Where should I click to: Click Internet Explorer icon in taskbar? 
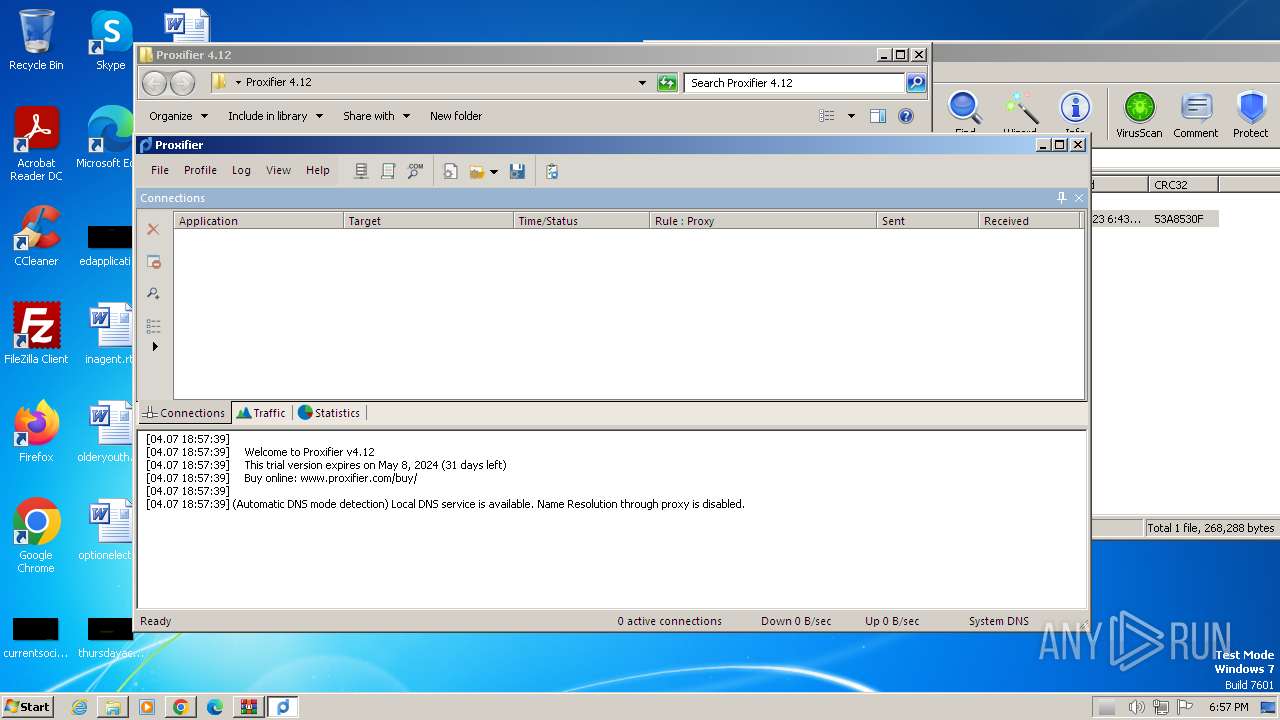point(80,707)
